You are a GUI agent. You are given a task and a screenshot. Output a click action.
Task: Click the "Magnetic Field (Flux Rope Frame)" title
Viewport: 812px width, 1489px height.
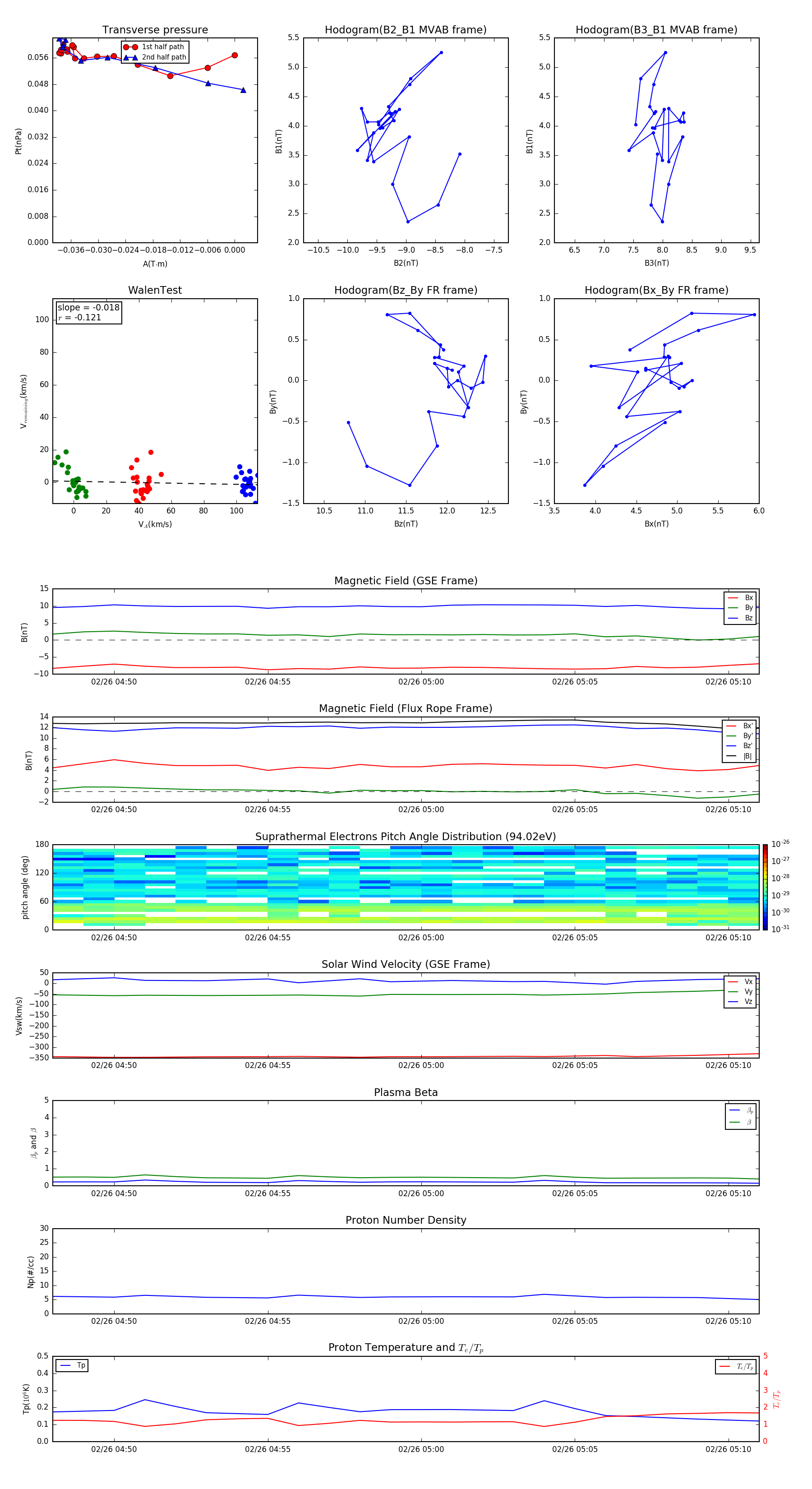click(x=406, y=709)
